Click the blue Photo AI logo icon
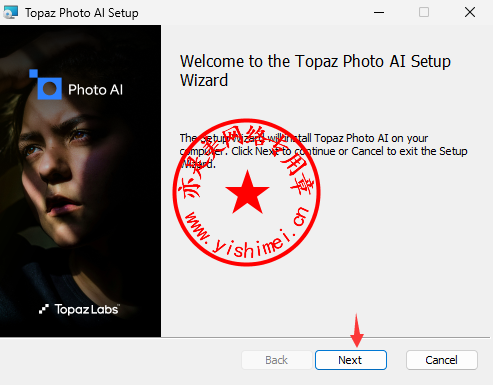The image size is (493, 385). click(x=46, y=84)
